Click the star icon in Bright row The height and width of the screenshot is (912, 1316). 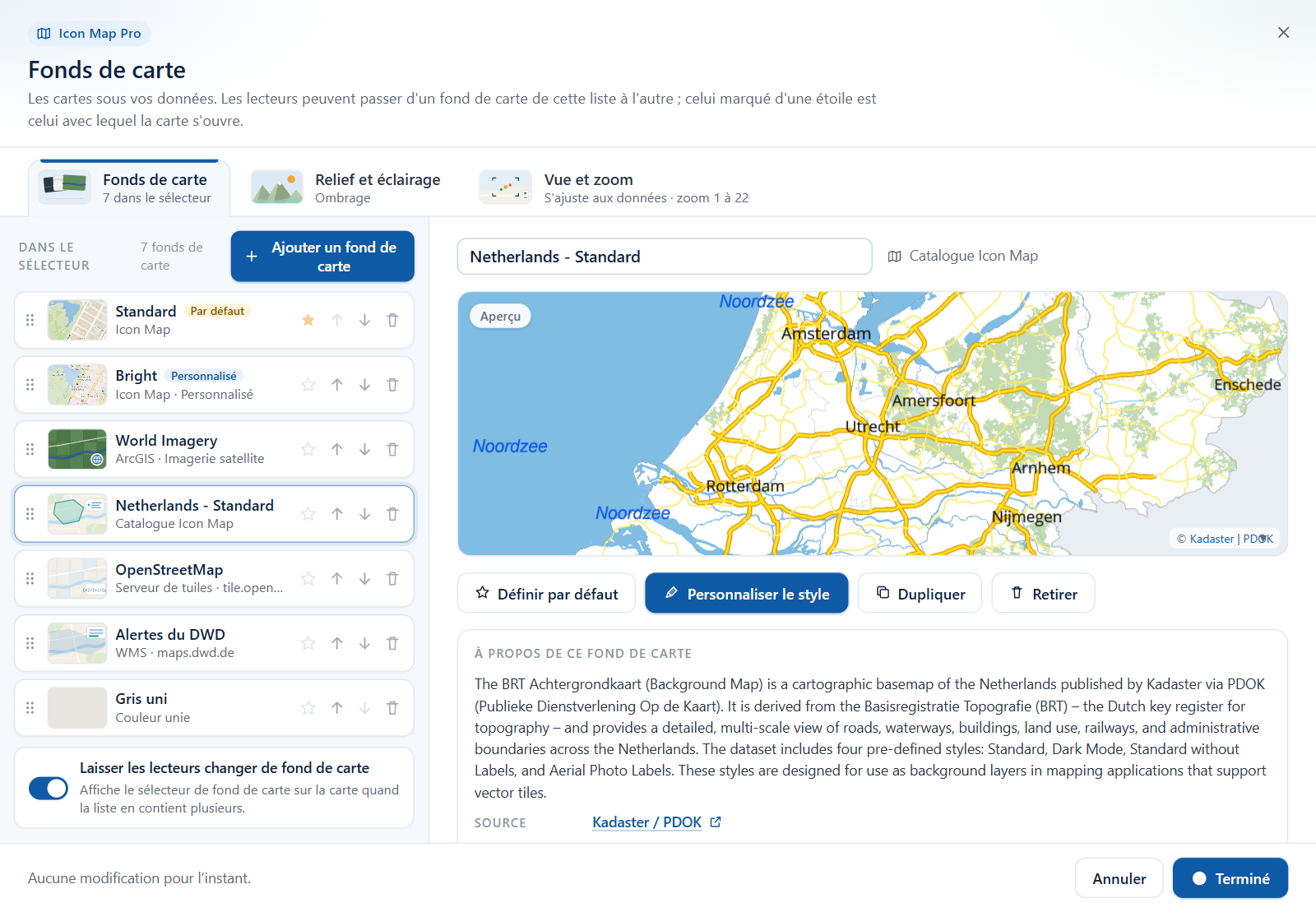click(x=308, y=385)
